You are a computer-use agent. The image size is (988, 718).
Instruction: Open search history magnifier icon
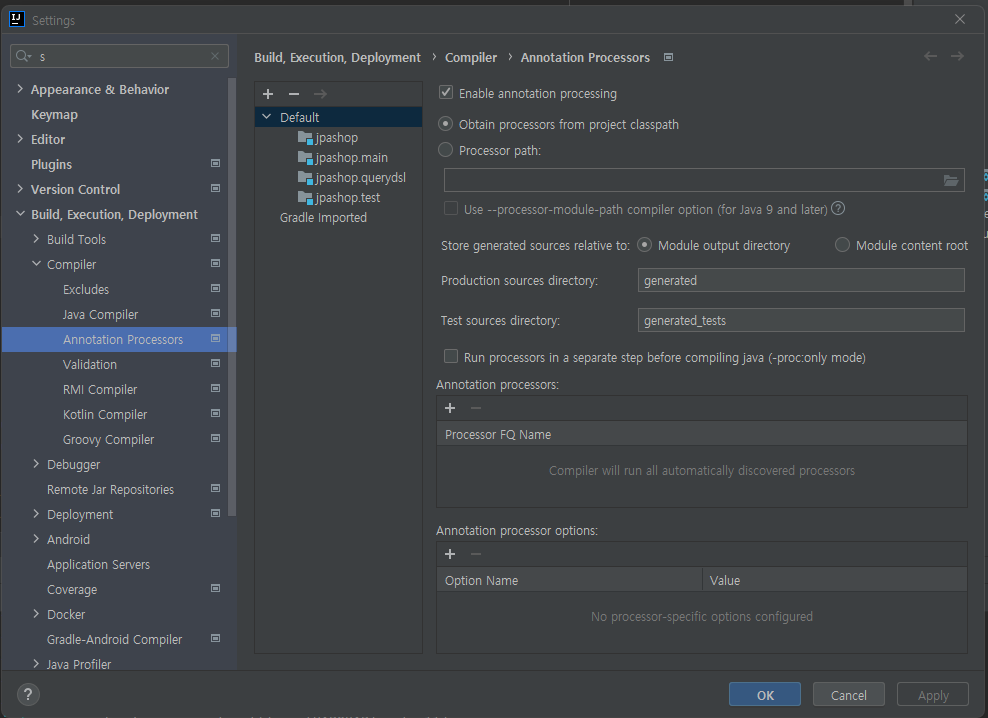point(23,56)
